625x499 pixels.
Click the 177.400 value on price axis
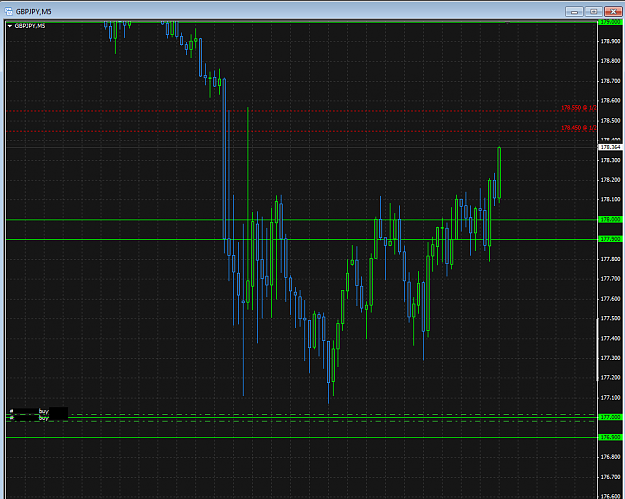610,338
